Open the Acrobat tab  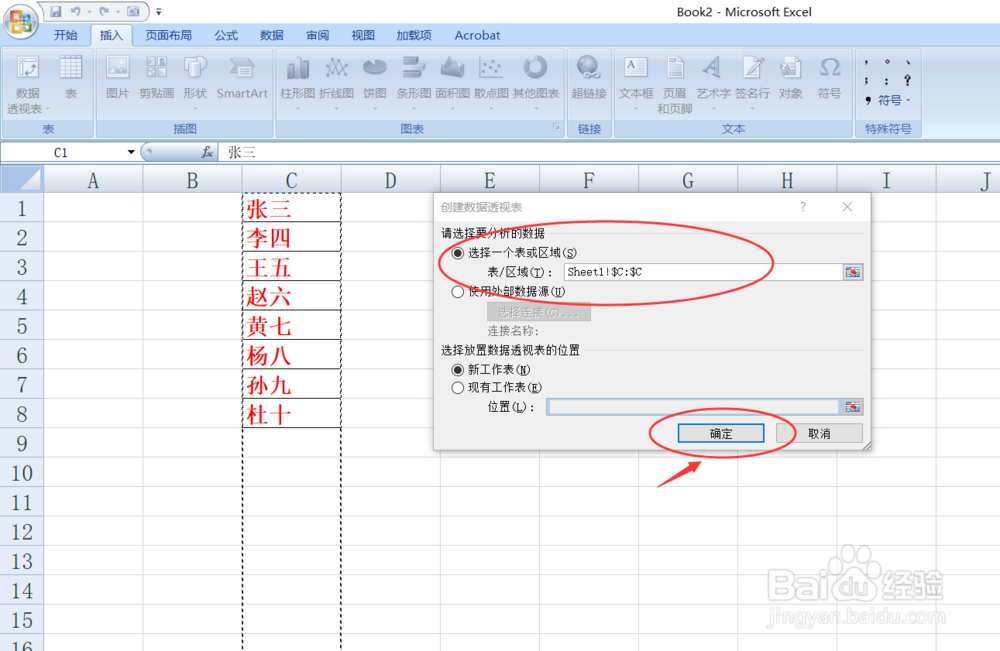click(477, 35)
